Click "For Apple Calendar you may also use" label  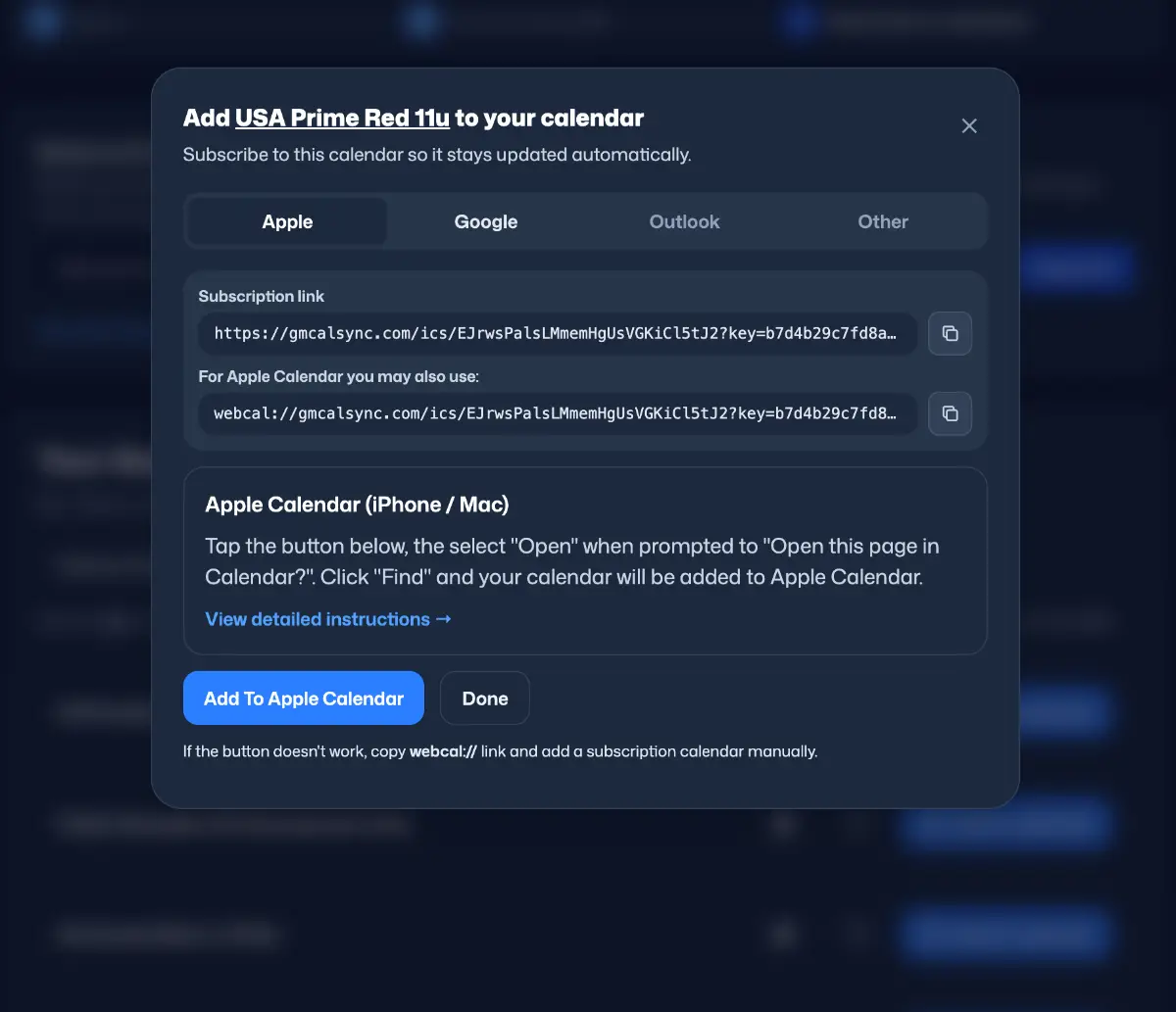click(338, 376)
